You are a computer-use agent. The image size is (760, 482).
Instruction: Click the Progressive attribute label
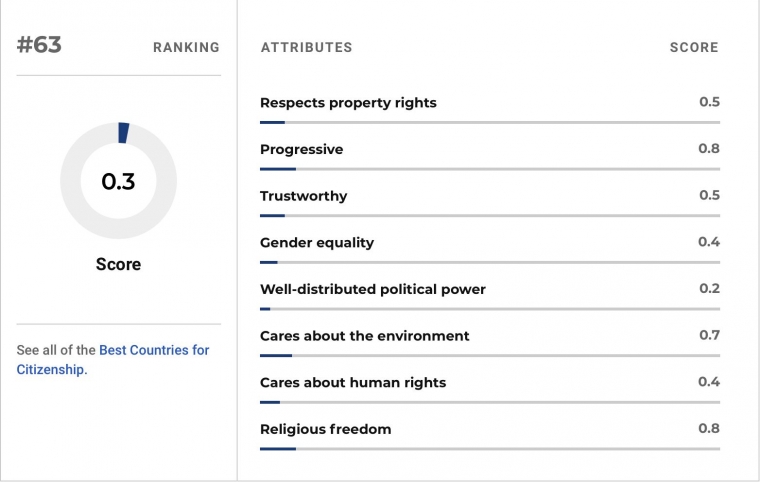point(301,149)
